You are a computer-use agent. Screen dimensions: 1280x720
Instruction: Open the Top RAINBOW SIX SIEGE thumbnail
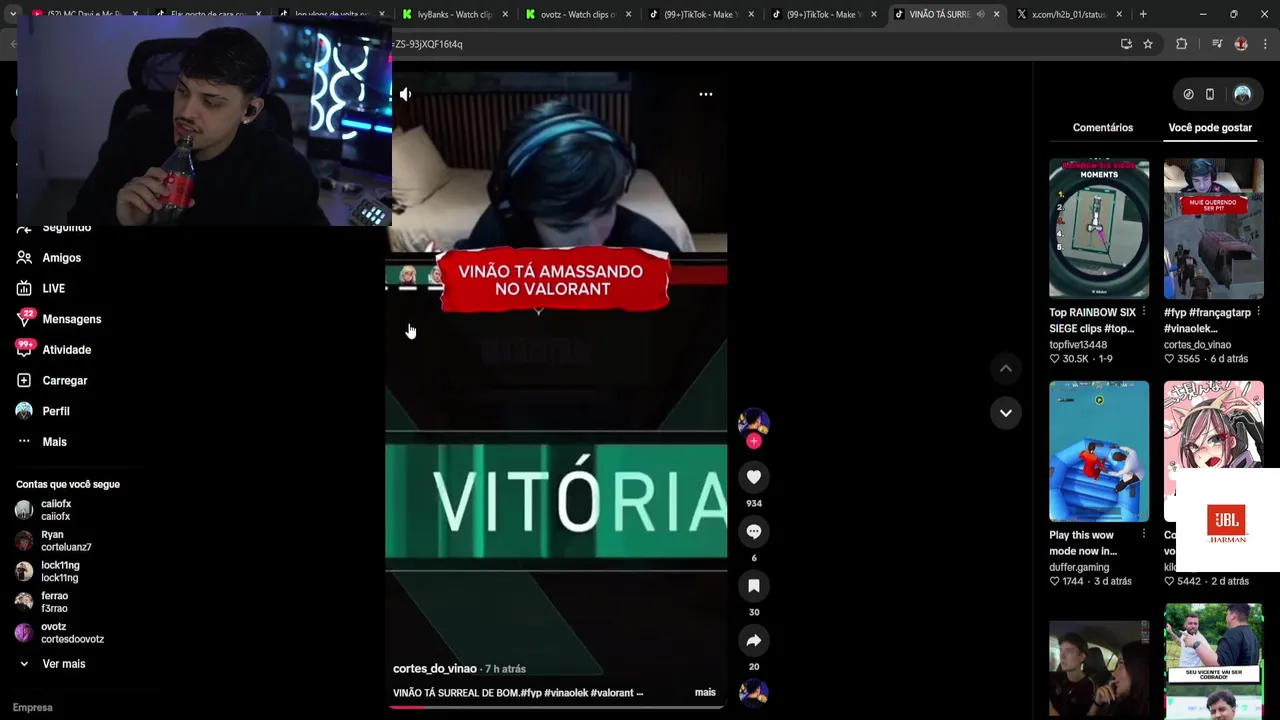pyautogui.click(x=1099, y=228)
